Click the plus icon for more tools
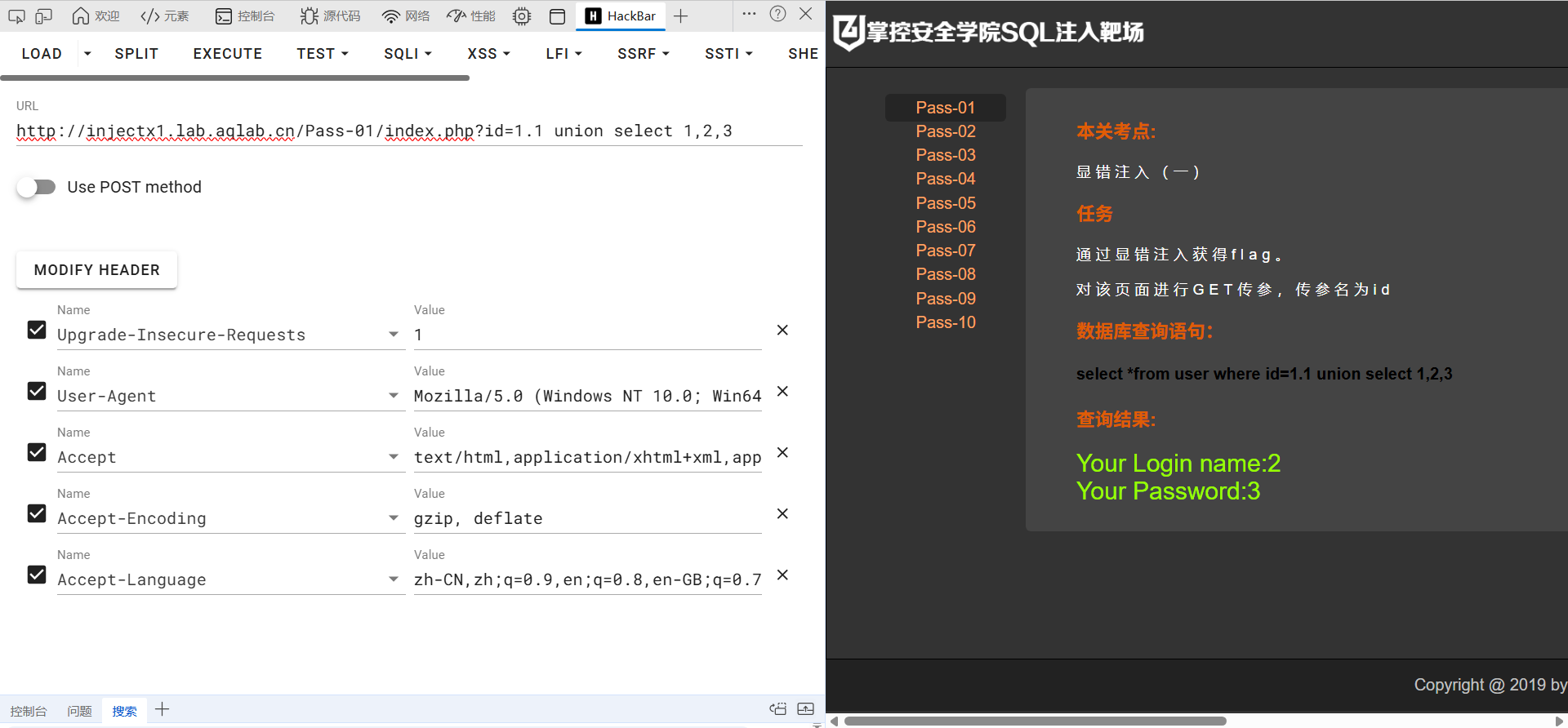The width and height of the screenshot is (1568, 728). click(681, 16)
